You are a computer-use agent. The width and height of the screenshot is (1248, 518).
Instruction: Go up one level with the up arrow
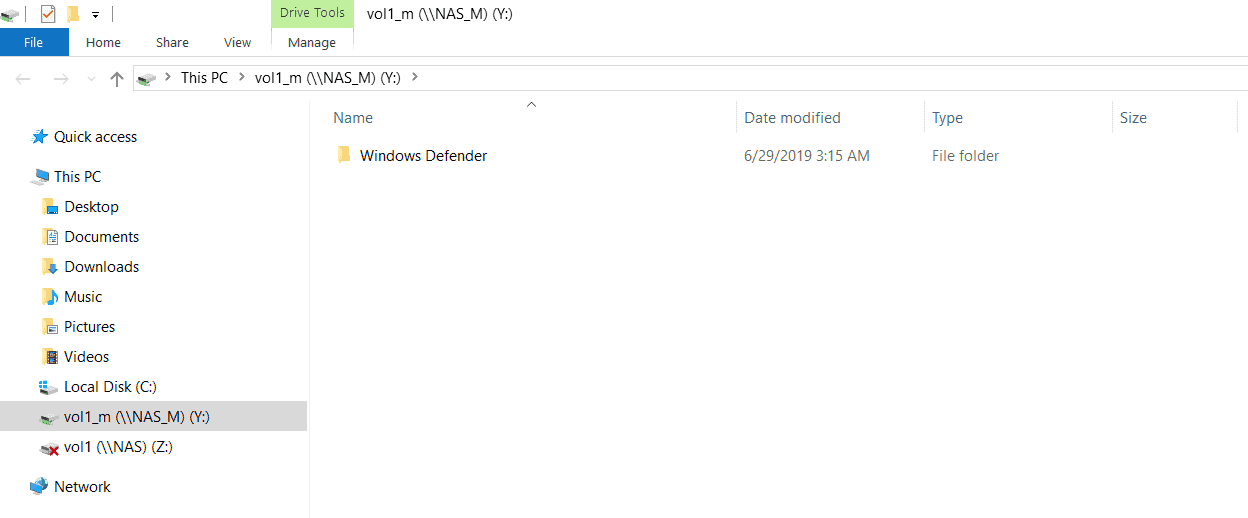coord(117,78)
